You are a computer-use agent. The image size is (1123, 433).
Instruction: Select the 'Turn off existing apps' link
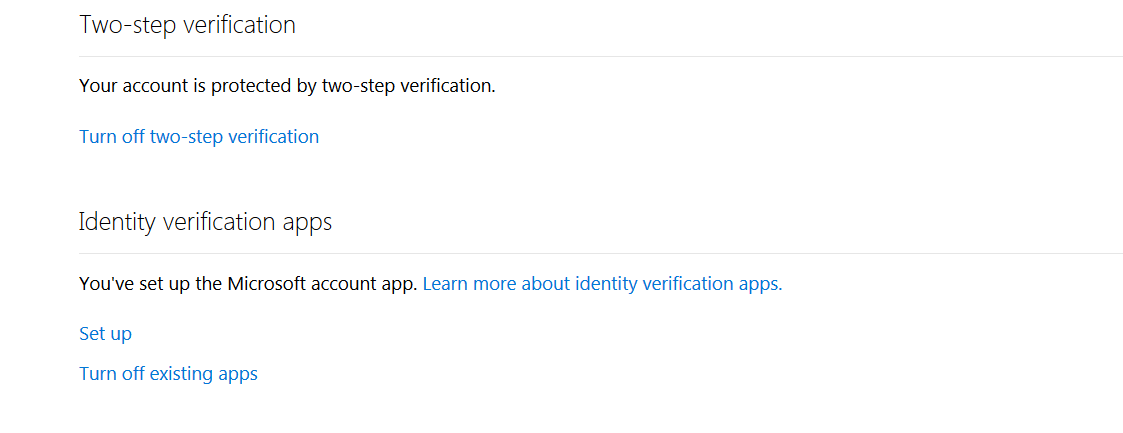click(x=168, y=374)
